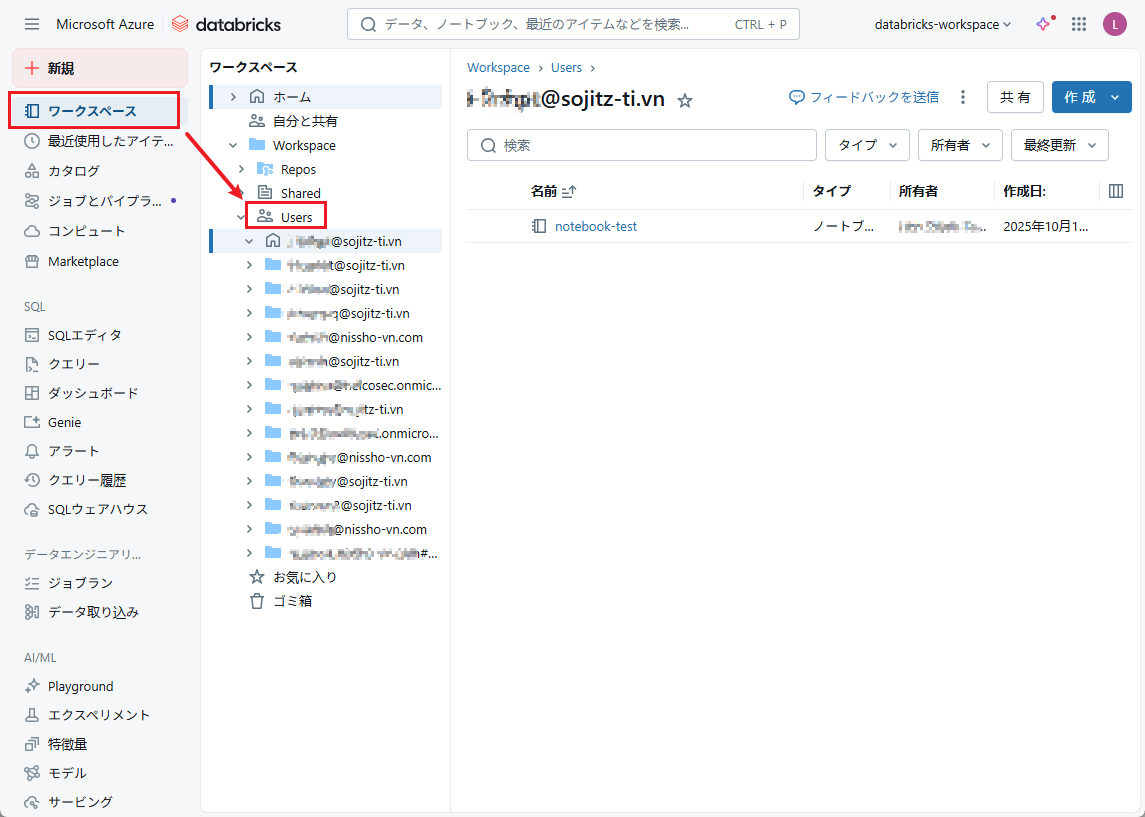Image resolution: width=1145 pixels, height=817 pixels.
Task: Favorite the folder with the star icon
Action: pos(684,101)
